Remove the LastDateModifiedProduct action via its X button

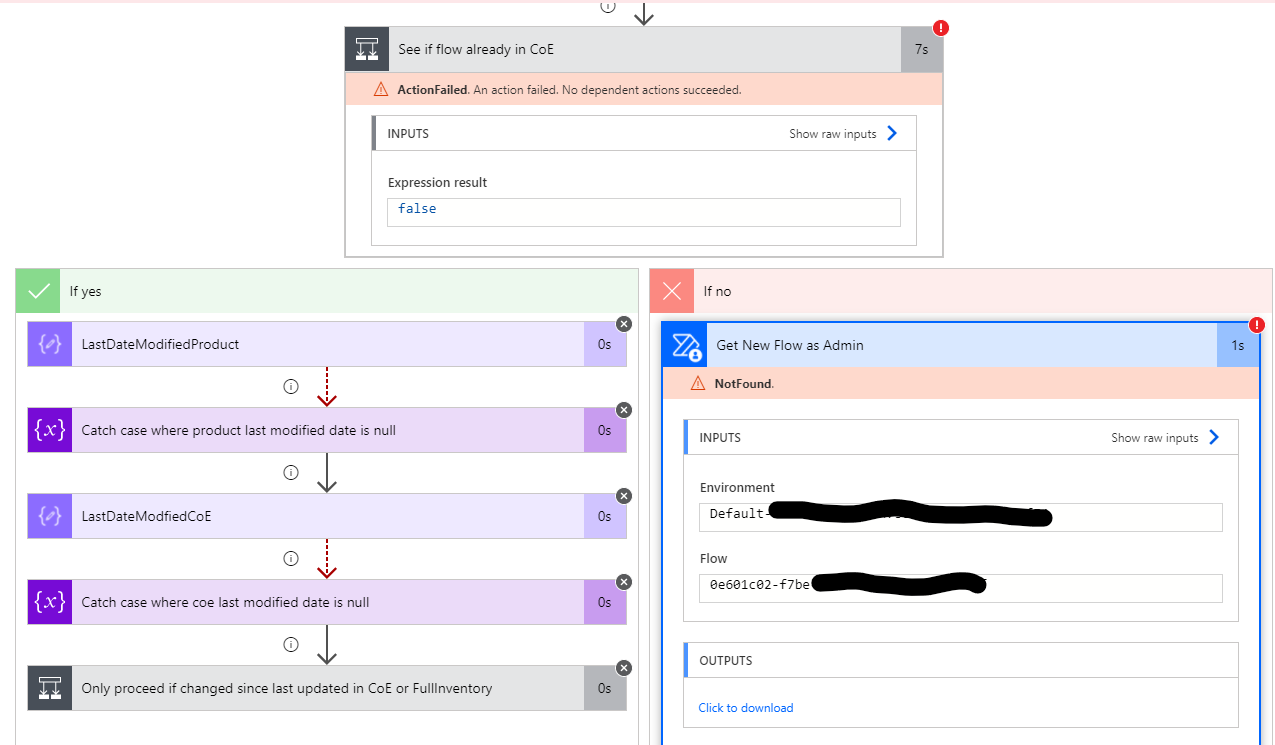click(623, 324)
